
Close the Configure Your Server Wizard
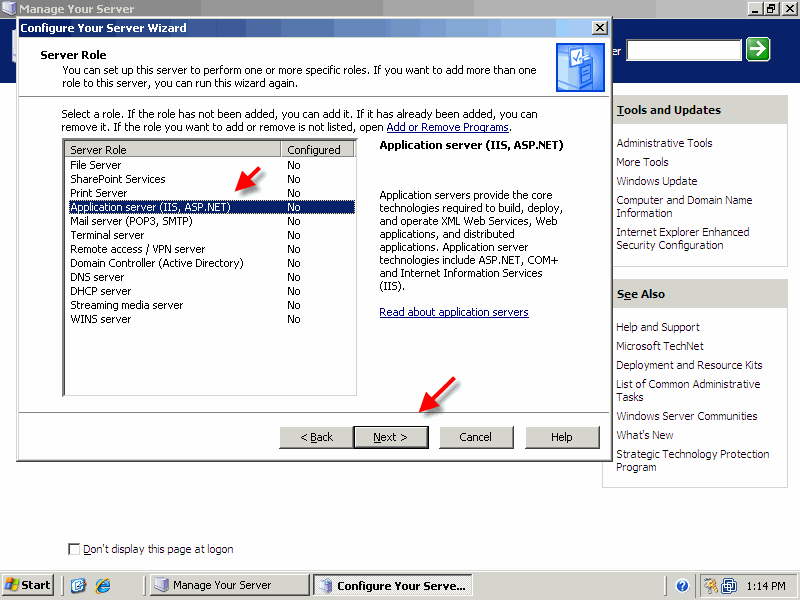click(x=600, y=28)
